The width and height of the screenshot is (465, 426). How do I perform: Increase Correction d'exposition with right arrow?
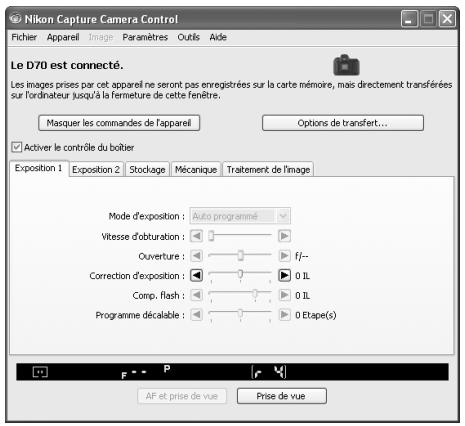[x=284, y=275]
